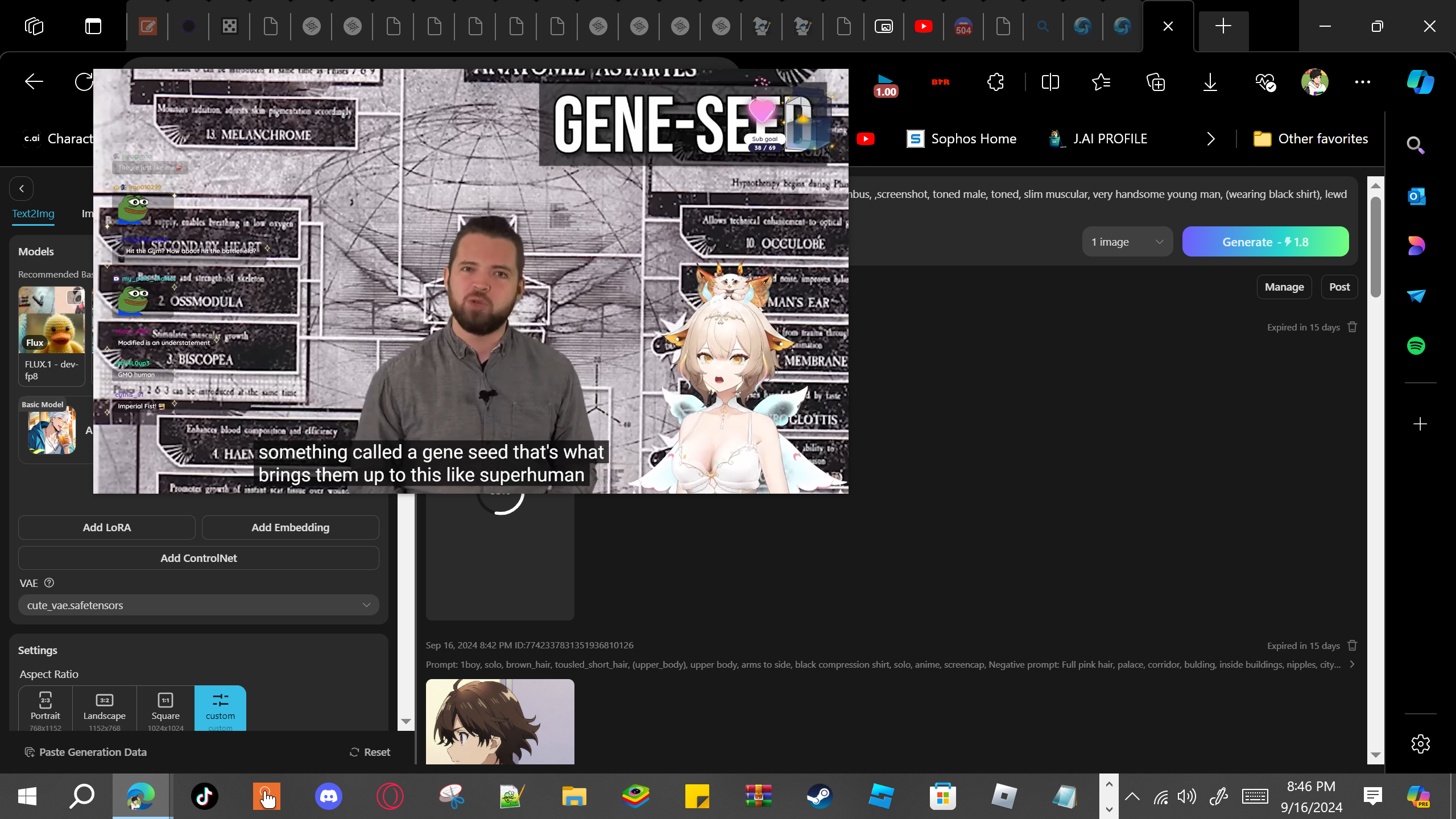Open the paper-plane icon in the Edge sidebar
Image resolution: width=1456 pixels, height=819 pixels.
tap(1416, 296)
